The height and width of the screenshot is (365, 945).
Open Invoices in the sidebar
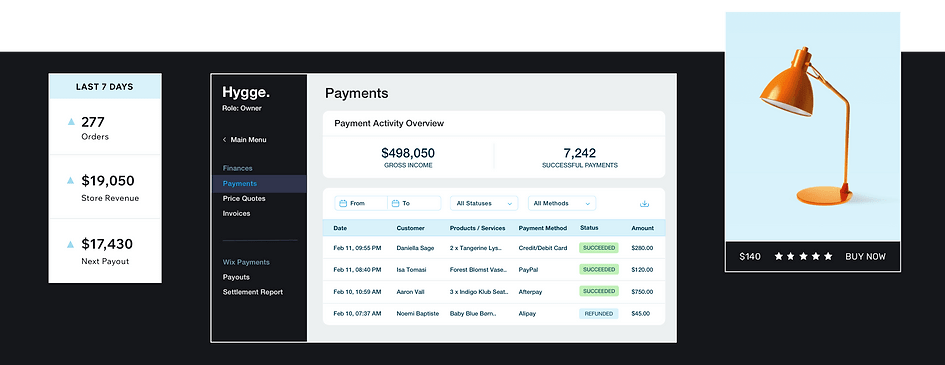click(x=236, y=214)
